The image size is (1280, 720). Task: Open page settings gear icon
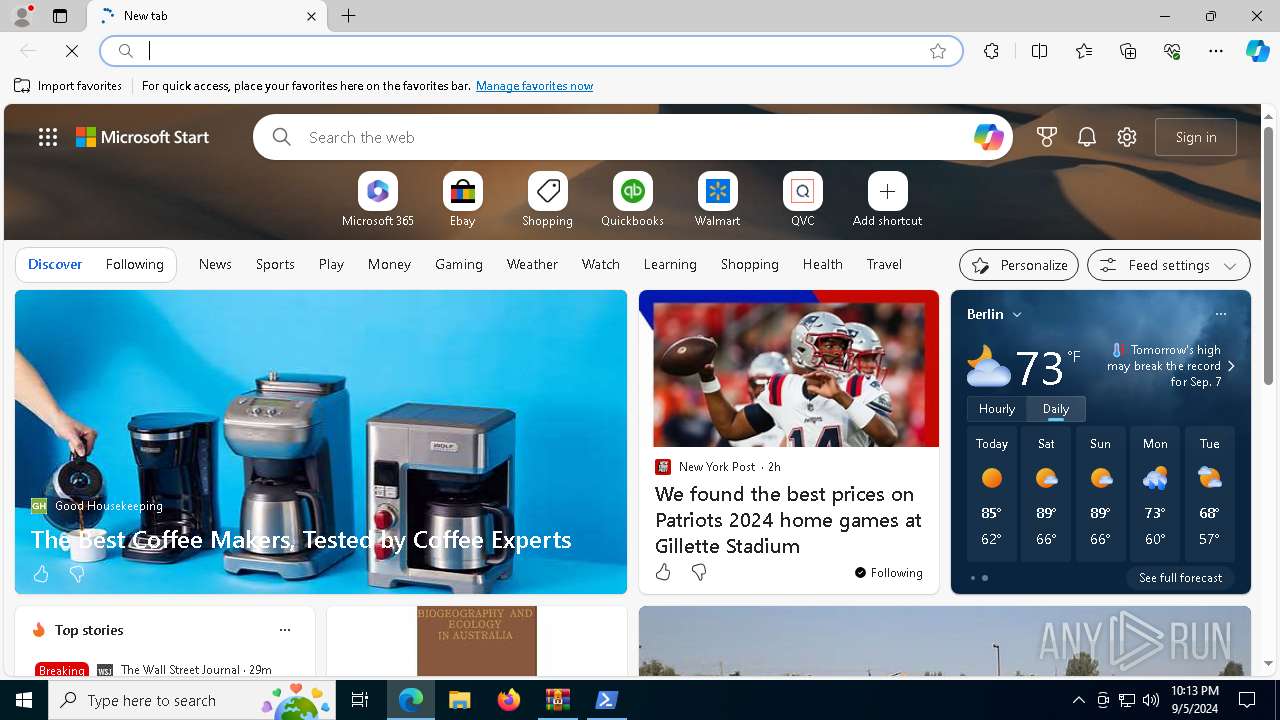tap(1127, 137)
